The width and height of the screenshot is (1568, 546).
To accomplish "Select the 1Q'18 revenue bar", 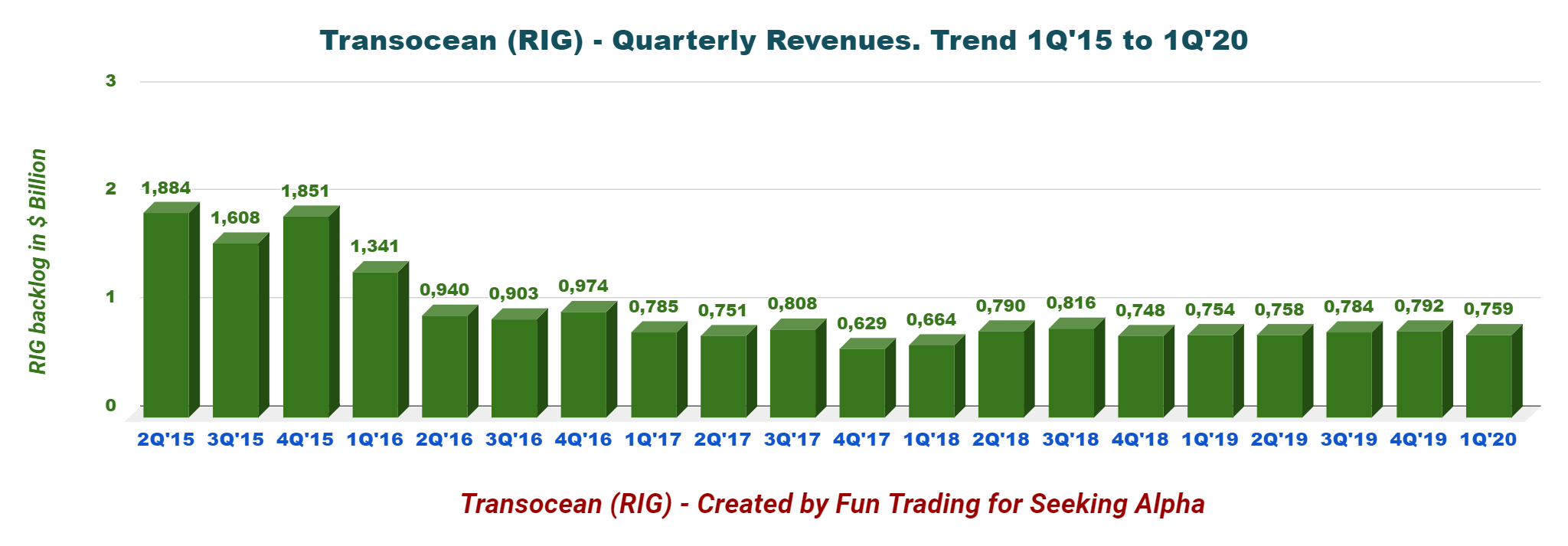I will 937,376.
